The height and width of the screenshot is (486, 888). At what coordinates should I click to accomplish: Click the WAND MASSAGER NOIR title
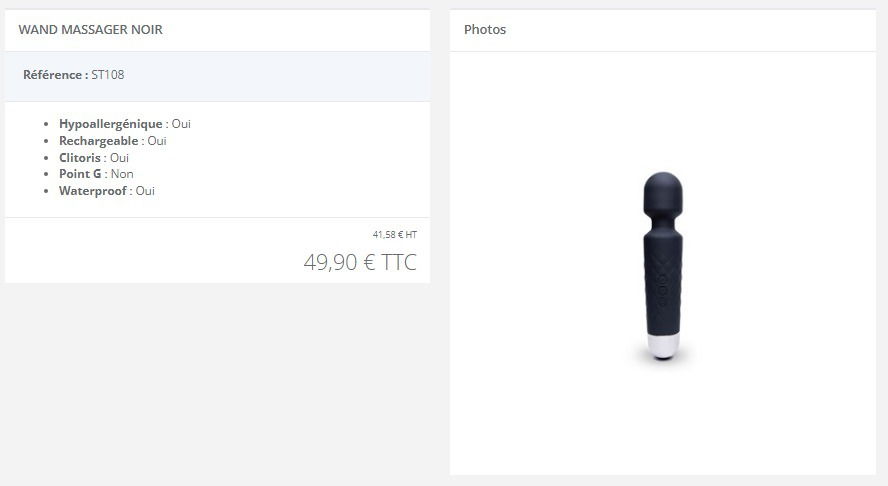click(91, 29)
